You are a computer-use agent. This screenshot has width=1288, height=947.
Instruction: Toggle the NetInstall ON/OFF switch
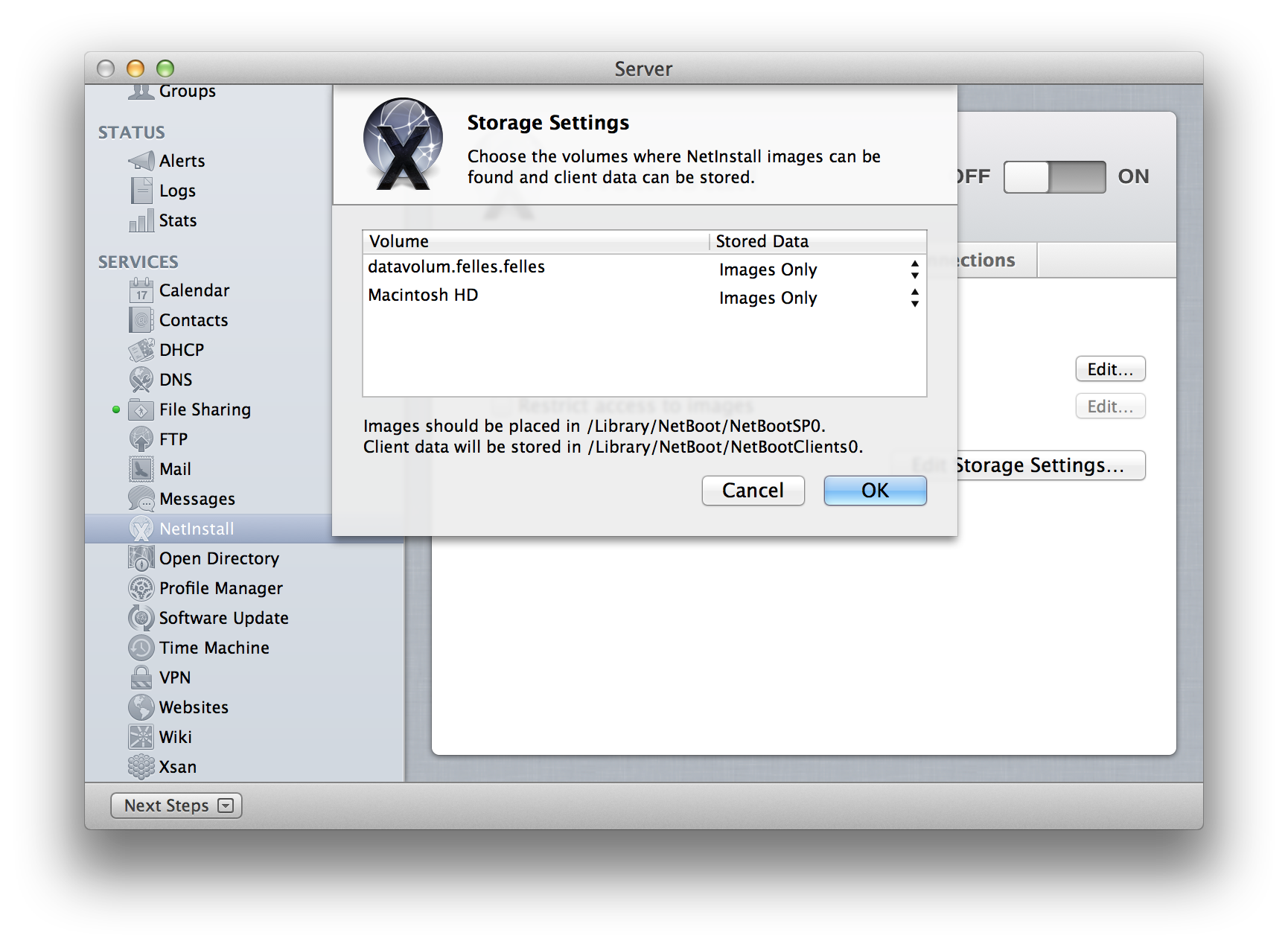1054,177
